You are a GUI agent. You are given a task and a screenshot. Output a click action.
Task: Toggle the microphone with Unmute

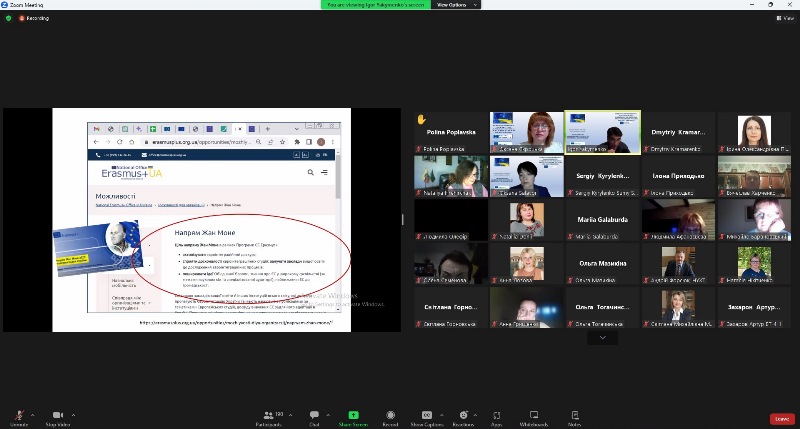18,417
